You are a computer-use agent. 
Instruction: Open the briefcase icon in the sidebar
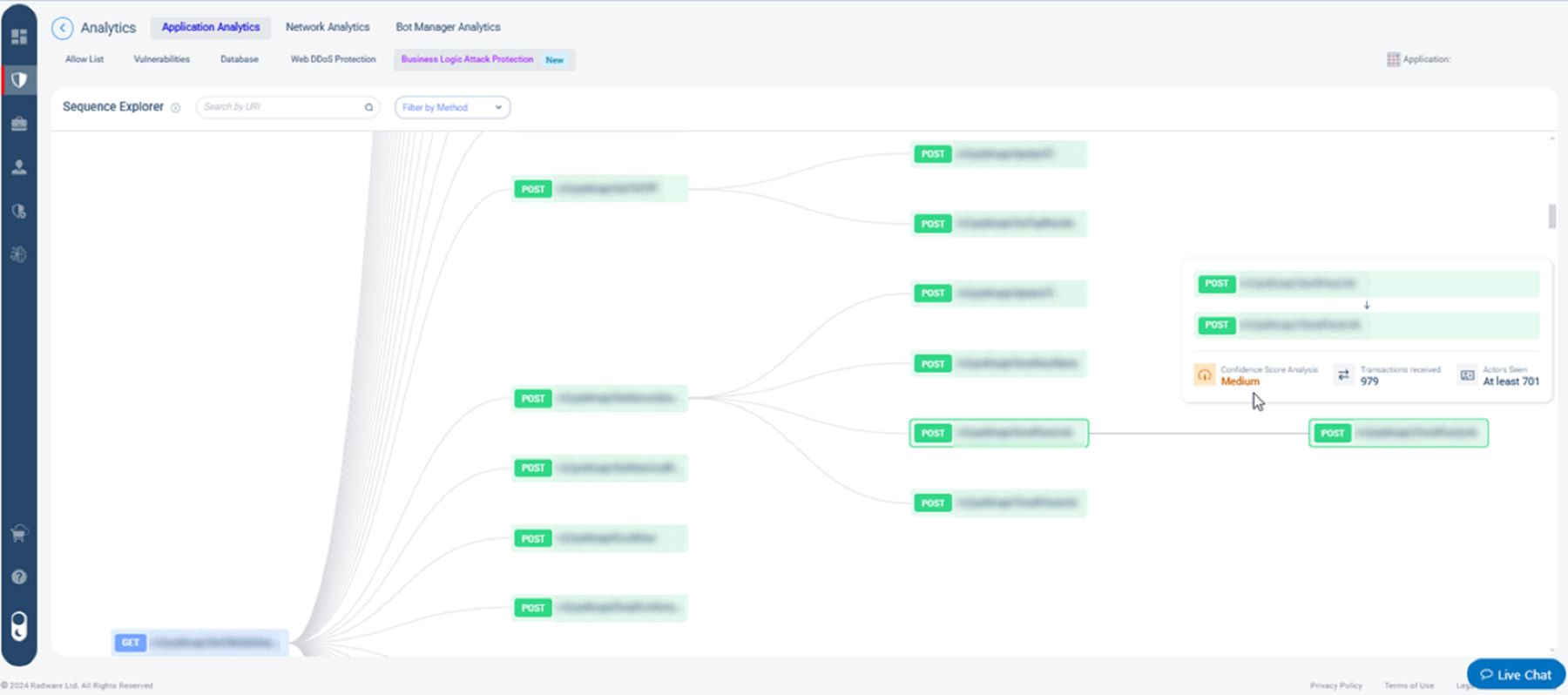point(19,124)
